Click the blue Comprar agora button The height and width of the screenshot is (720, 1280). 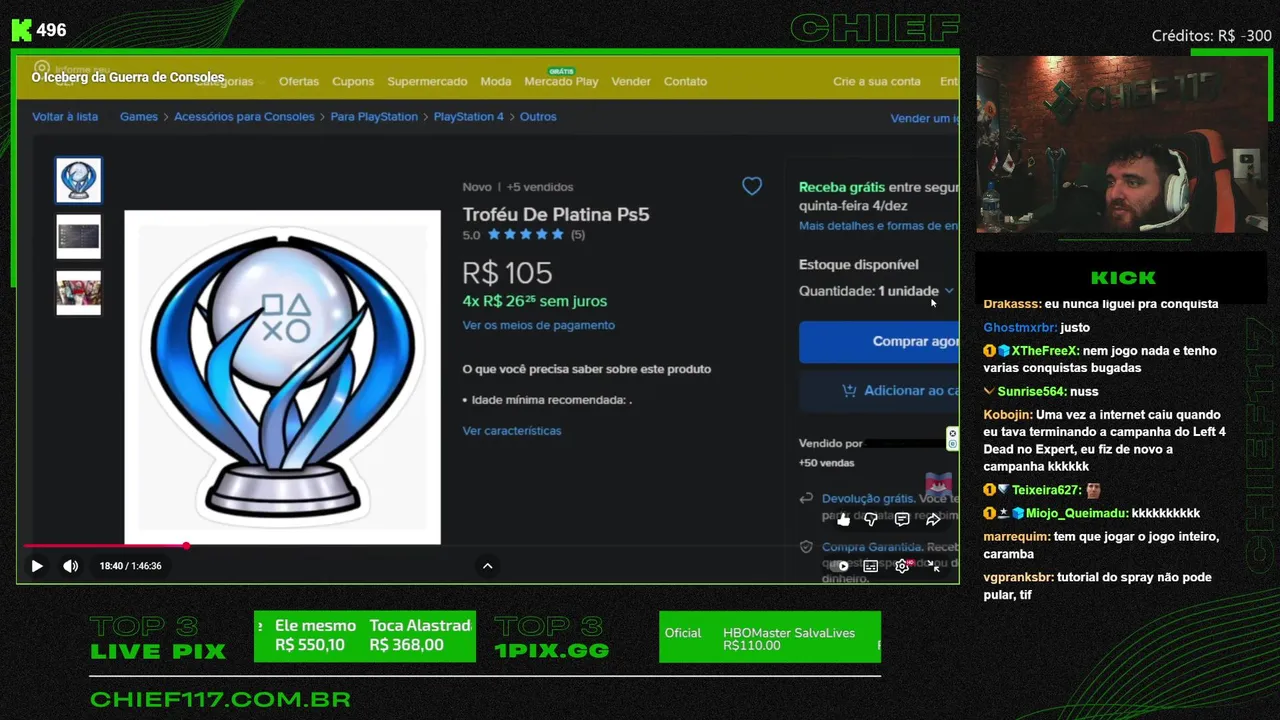879,342
